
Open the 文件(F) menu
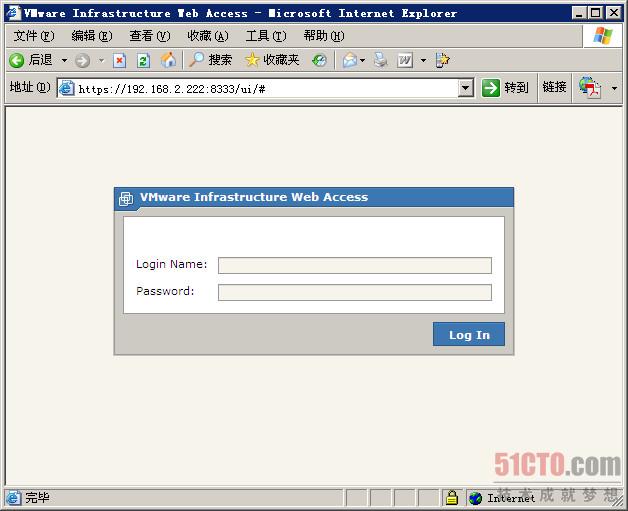tap(34, 36)
